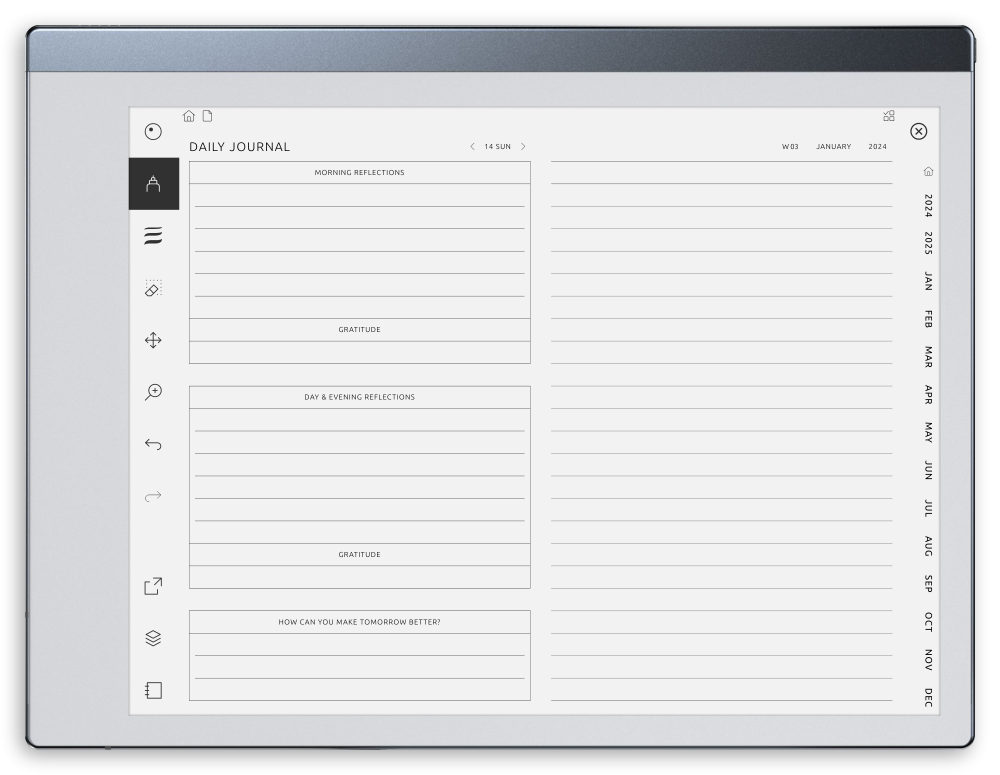The width and height of the screenshot is (1000, 775).
Task: Open week W03 link
Action: (x=790, y=147)
